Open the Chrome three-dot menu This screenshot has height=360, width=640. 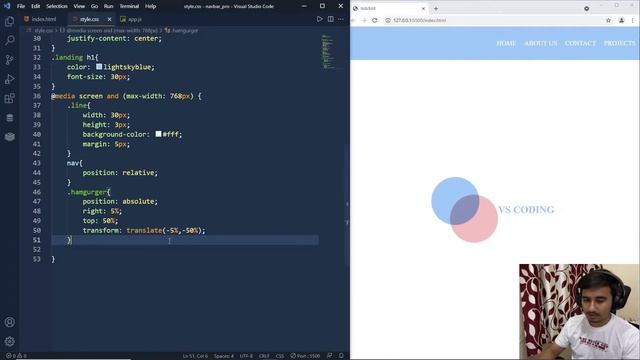(633, 20)
